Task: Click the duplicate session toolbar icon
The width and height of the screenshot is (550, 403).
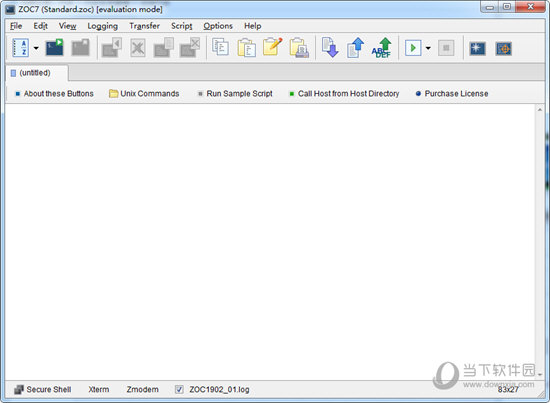Action: [163, 47]
